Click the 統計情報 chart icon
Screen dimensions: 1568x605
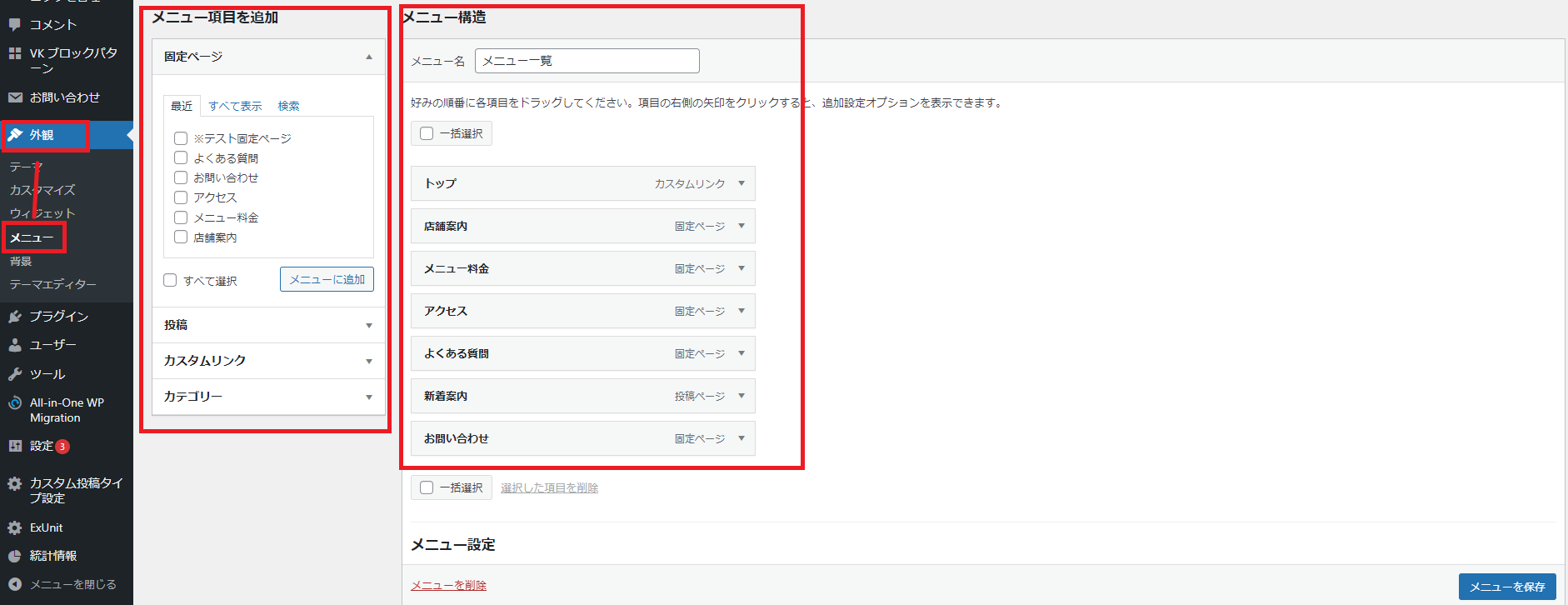coord(15,556)
